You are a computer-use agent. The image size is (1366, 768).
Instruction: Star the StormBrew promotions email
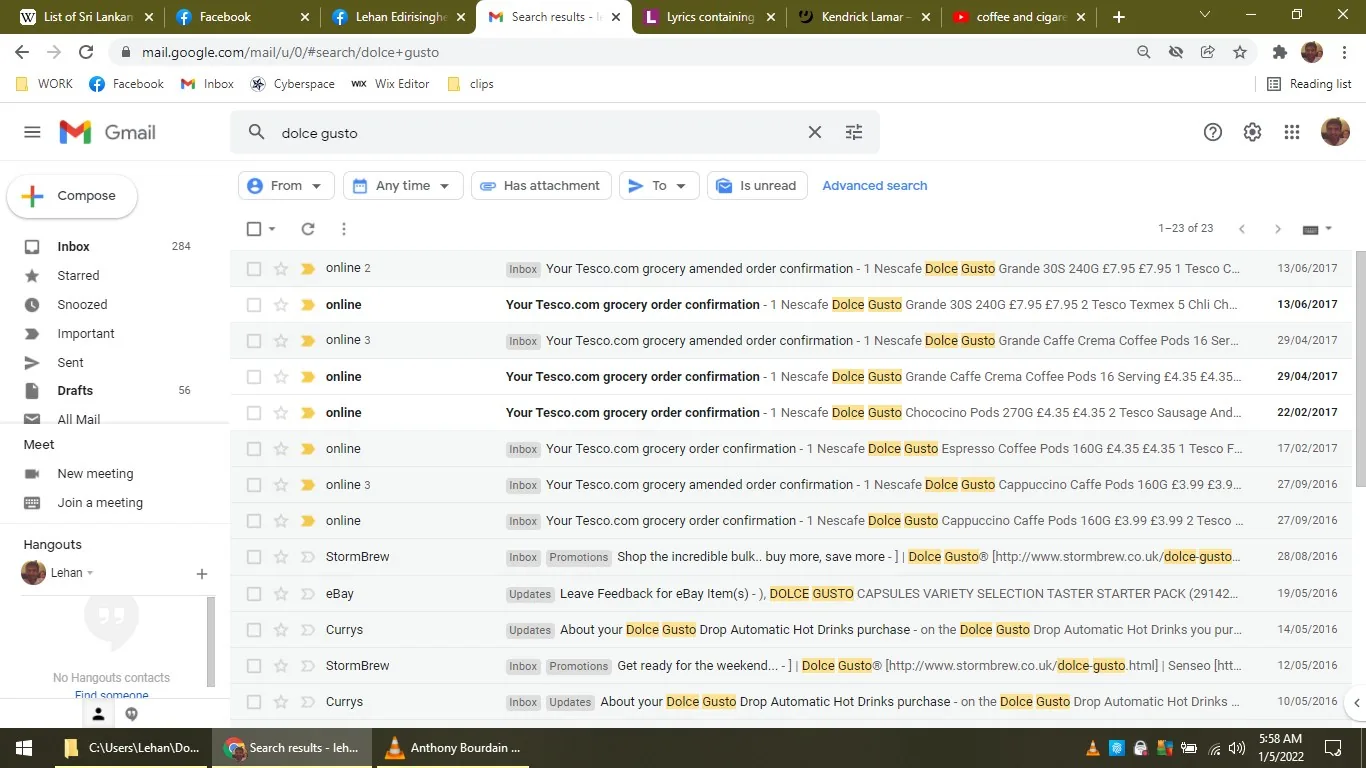tap(280, 557)
